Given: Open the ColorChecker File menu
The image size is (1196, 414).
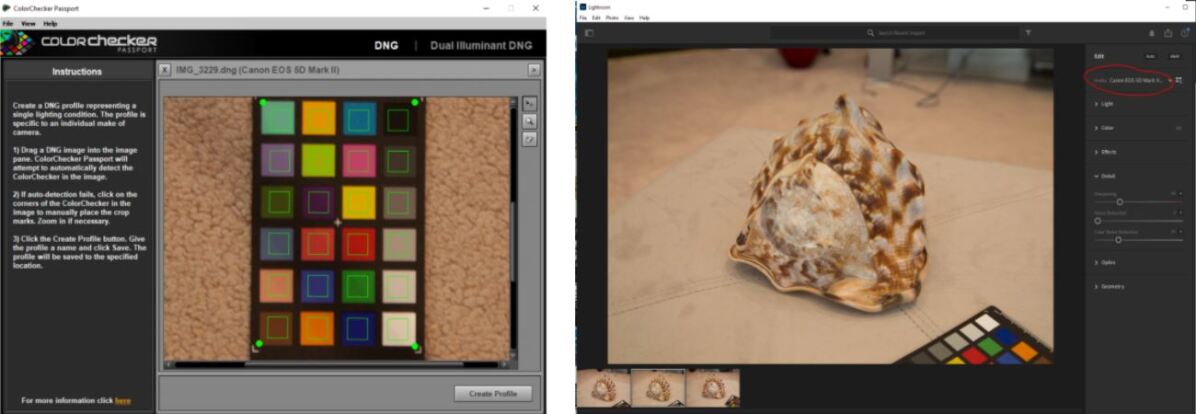Looking at the screenshot, I should click(x=8, y=24).
